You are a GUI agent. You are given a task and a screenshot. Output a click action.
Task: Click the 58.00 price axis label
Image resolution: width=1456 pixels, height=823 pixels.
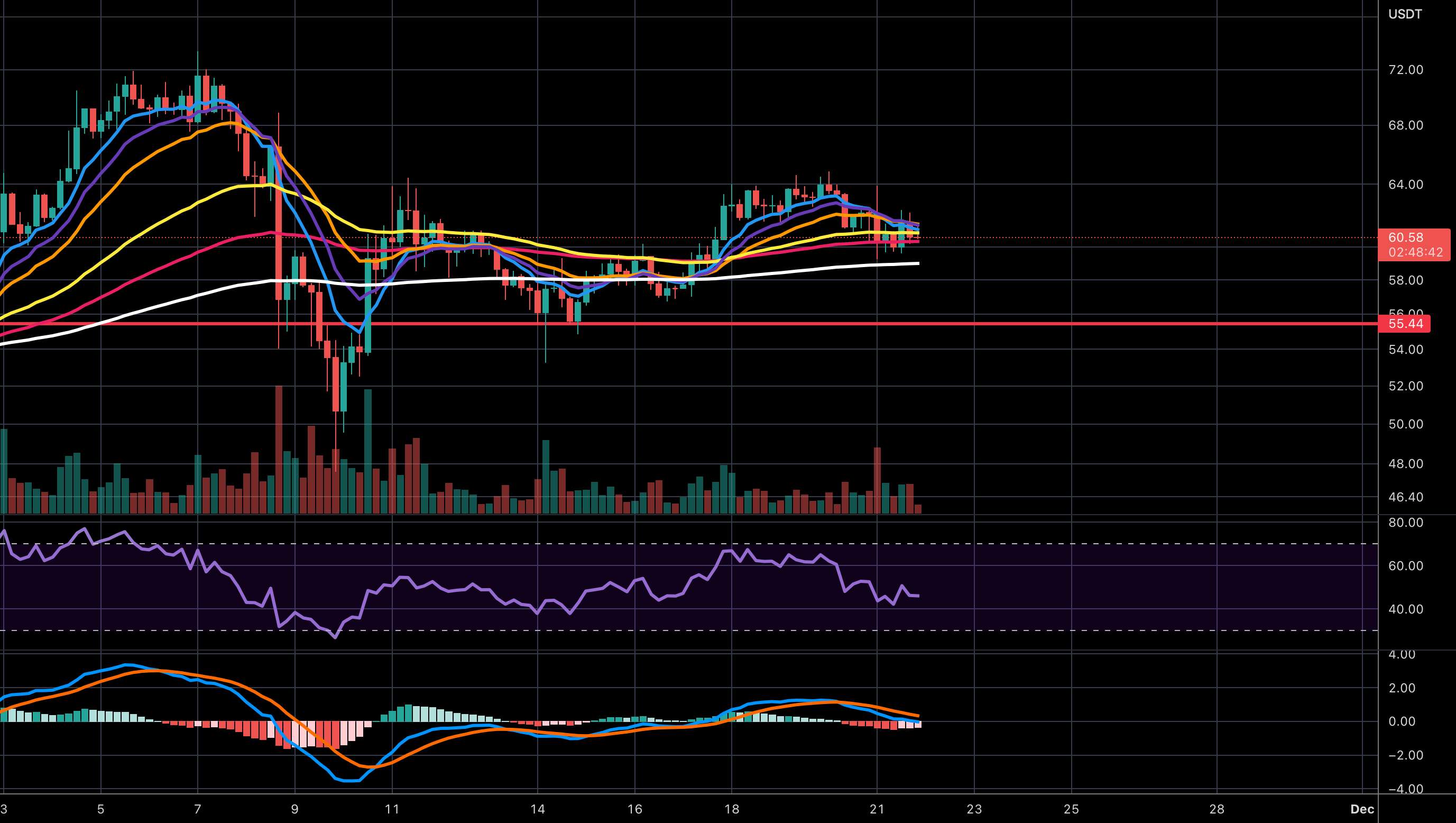(1406, 280)
